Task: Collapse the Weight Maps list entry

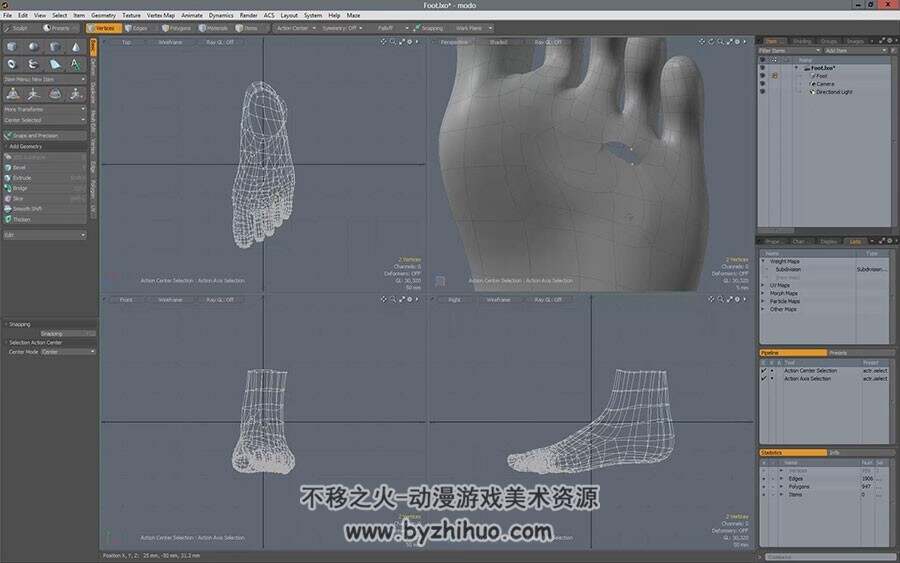Action: pos(763,261)
